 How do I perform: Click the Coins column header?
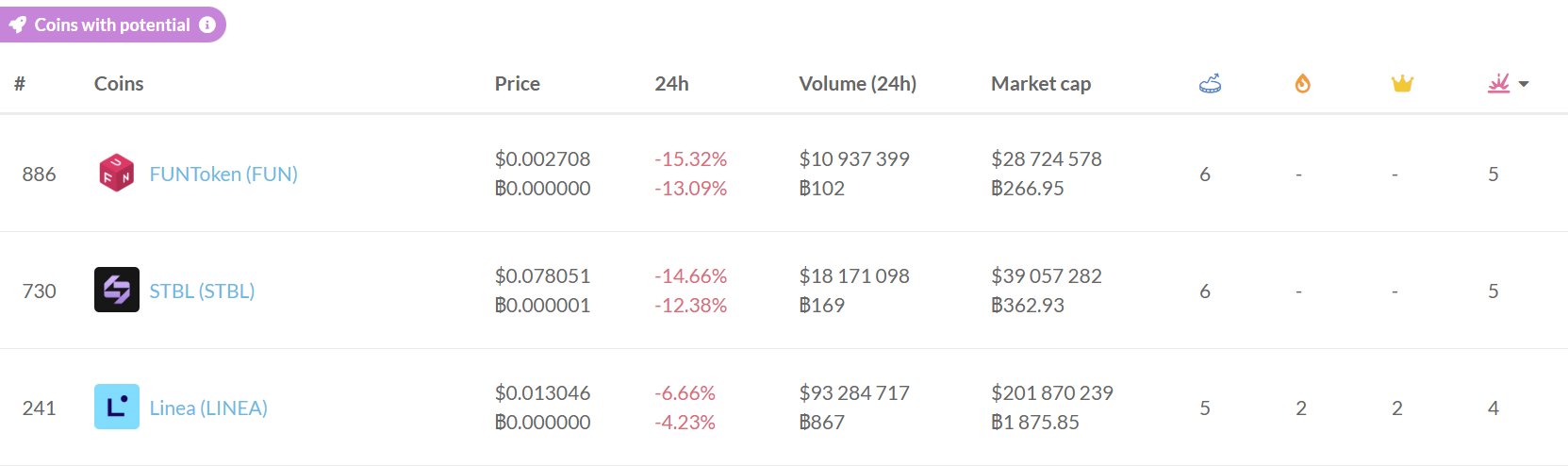point(119,84)
